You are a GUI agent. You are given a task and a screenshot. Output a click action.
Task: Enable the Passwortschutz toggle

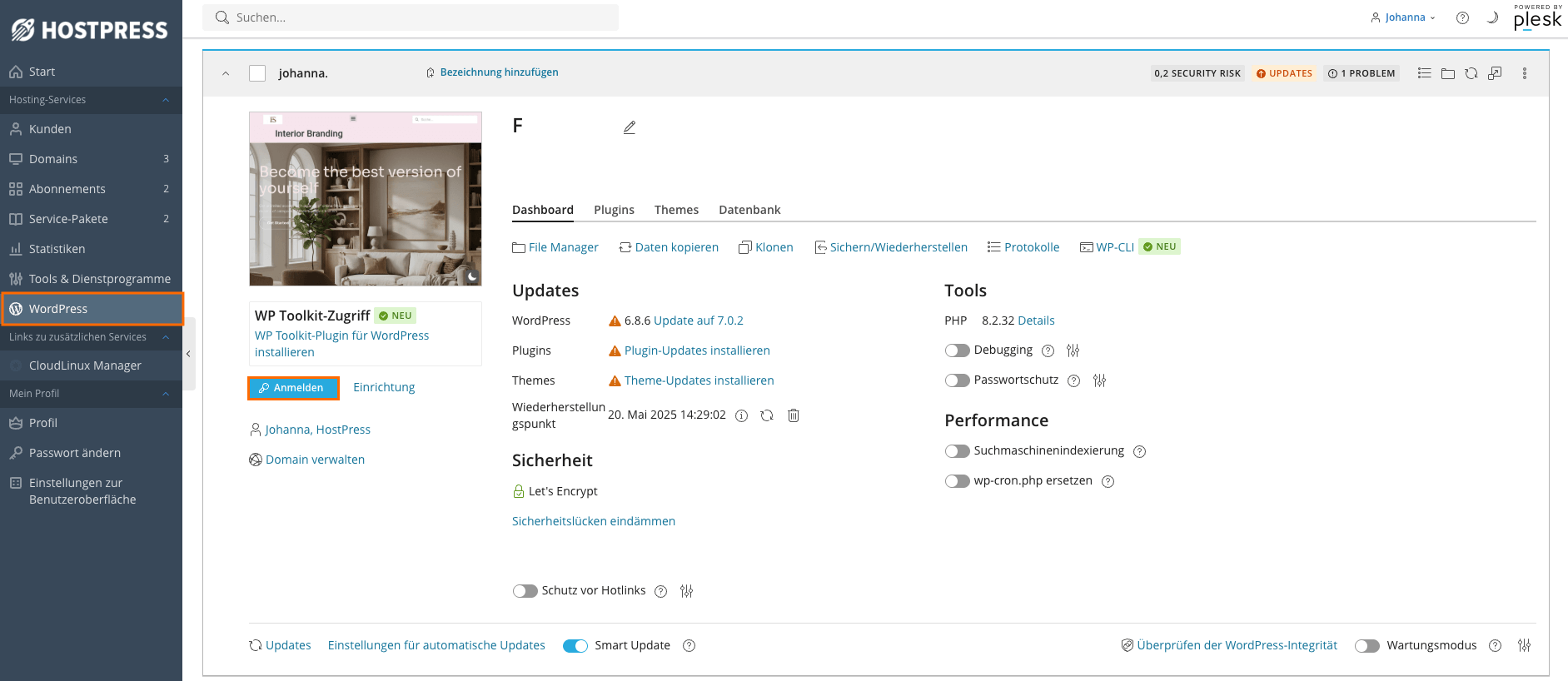(957, 380)
